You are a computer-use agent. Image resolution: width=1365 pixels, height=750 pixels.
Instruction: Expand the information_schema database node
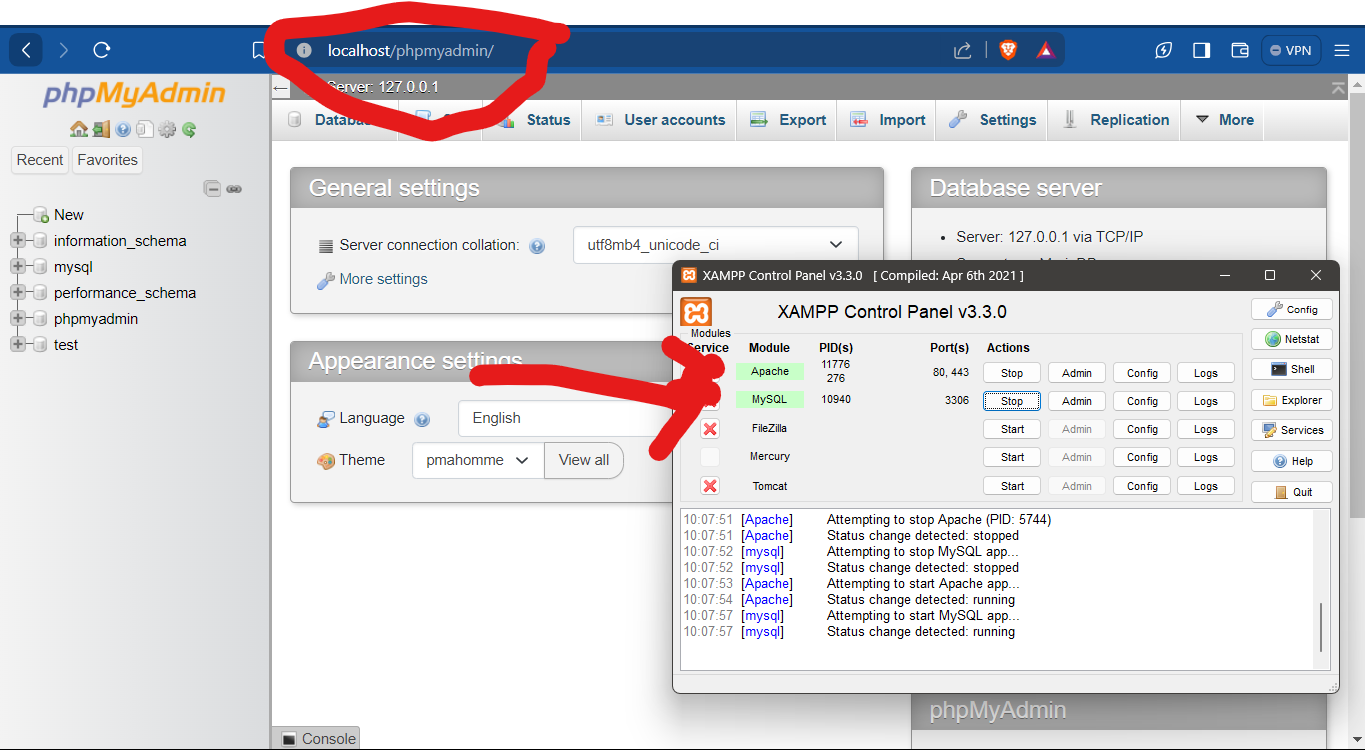pos(17,241)
